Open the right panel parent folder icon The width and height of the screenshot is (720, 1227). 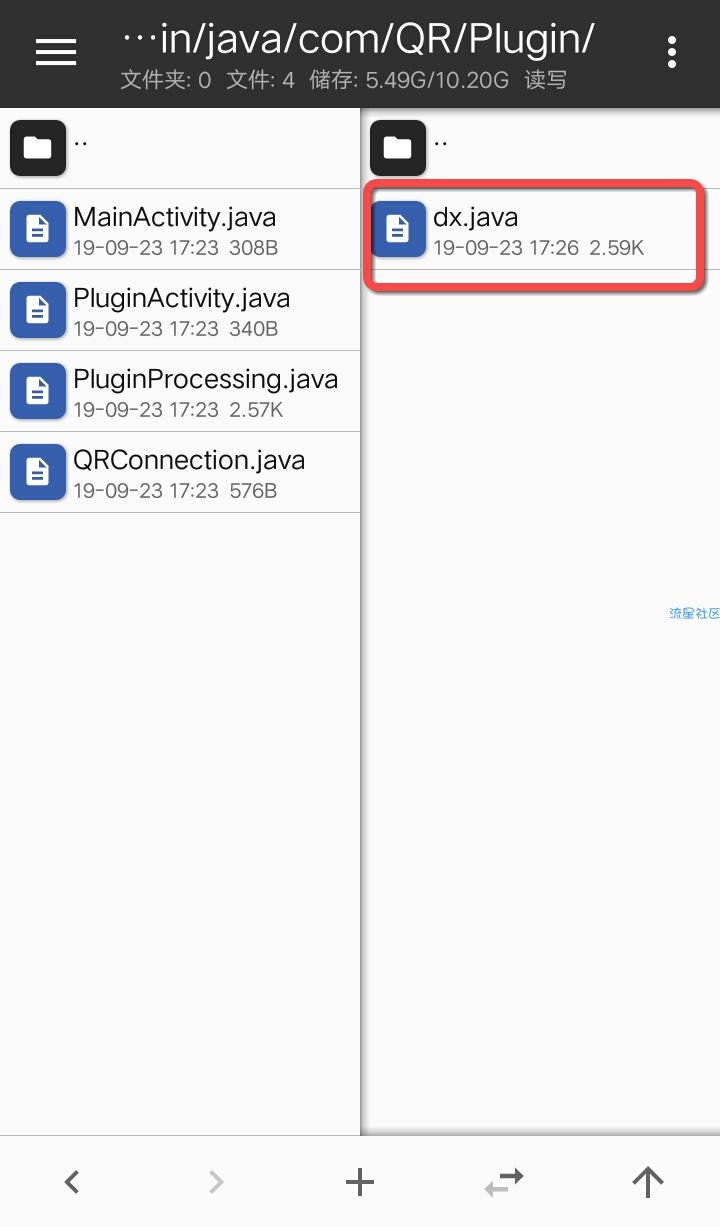click(398, 148)
